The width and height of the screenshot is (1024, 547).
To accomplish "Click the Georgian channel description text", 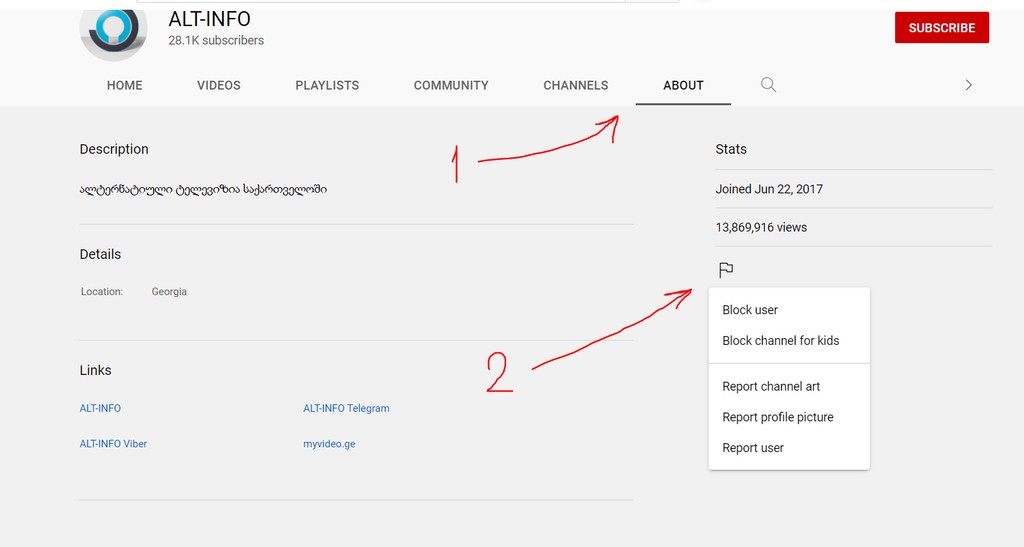I will coord(203,190).
